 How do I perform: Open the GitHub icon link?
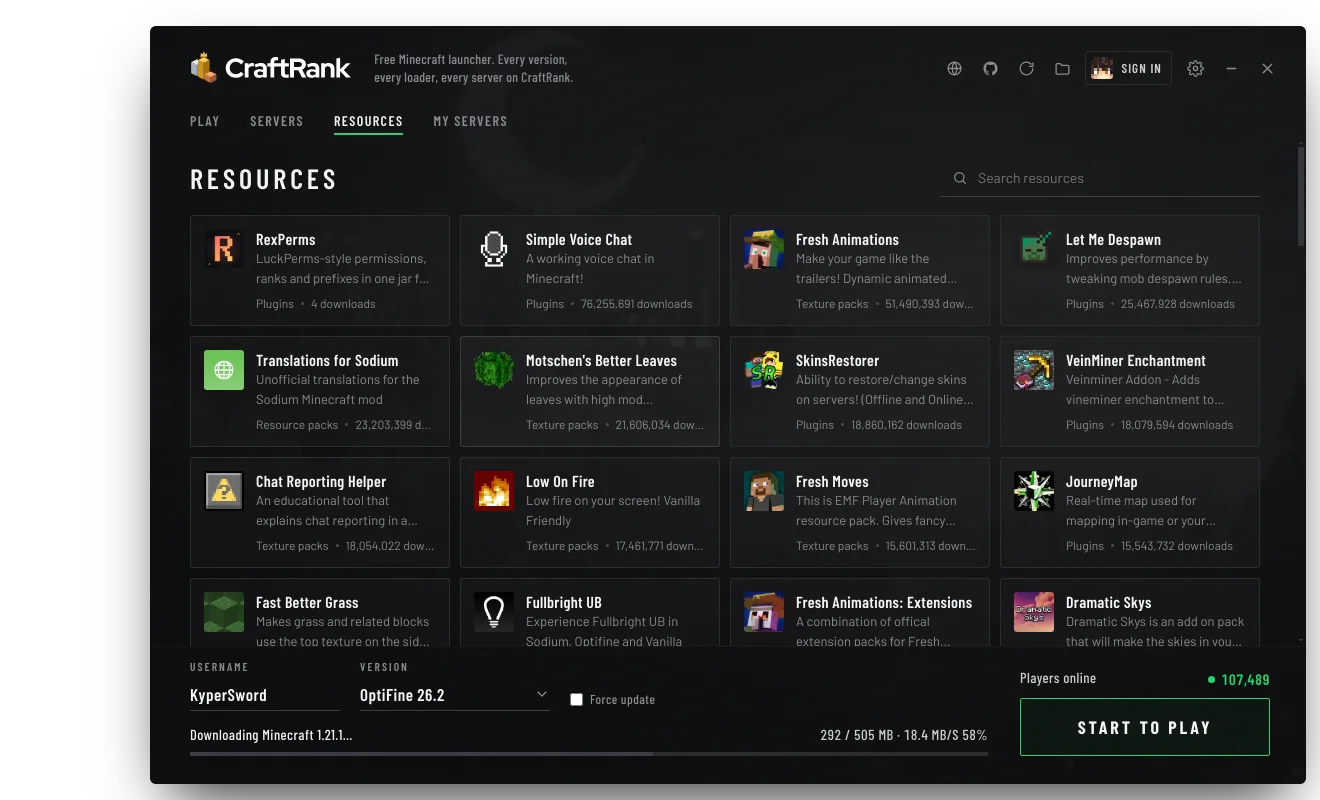click(991, 69)
